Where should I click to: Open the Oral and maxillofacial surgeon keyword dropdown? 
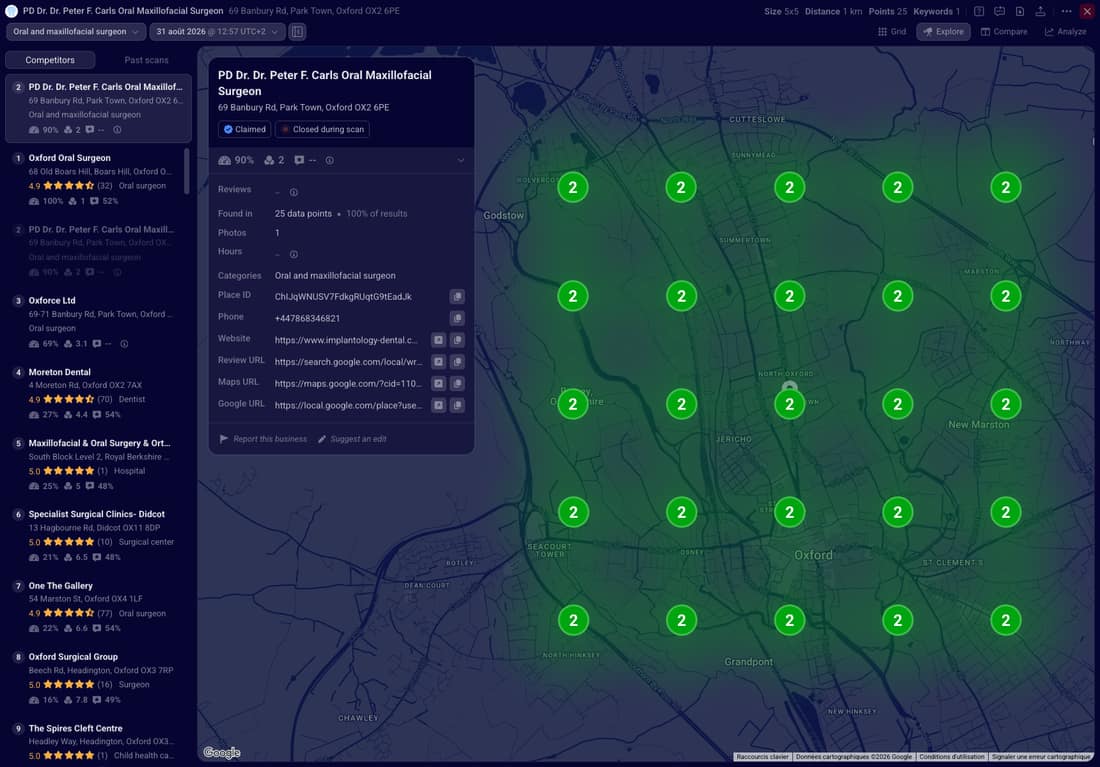click(76, 32)
